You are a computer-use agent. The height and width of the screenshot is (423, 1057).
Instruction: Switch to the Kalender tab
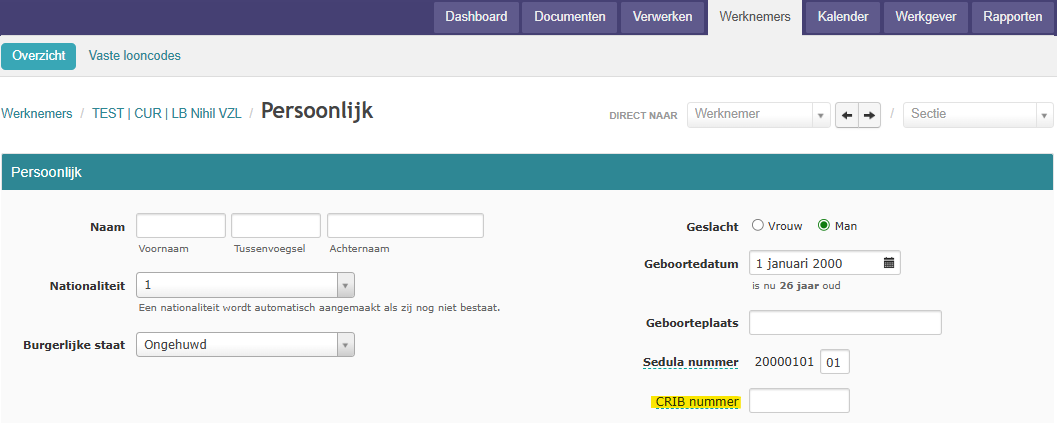pyautogui.click(x=843, y=18)
